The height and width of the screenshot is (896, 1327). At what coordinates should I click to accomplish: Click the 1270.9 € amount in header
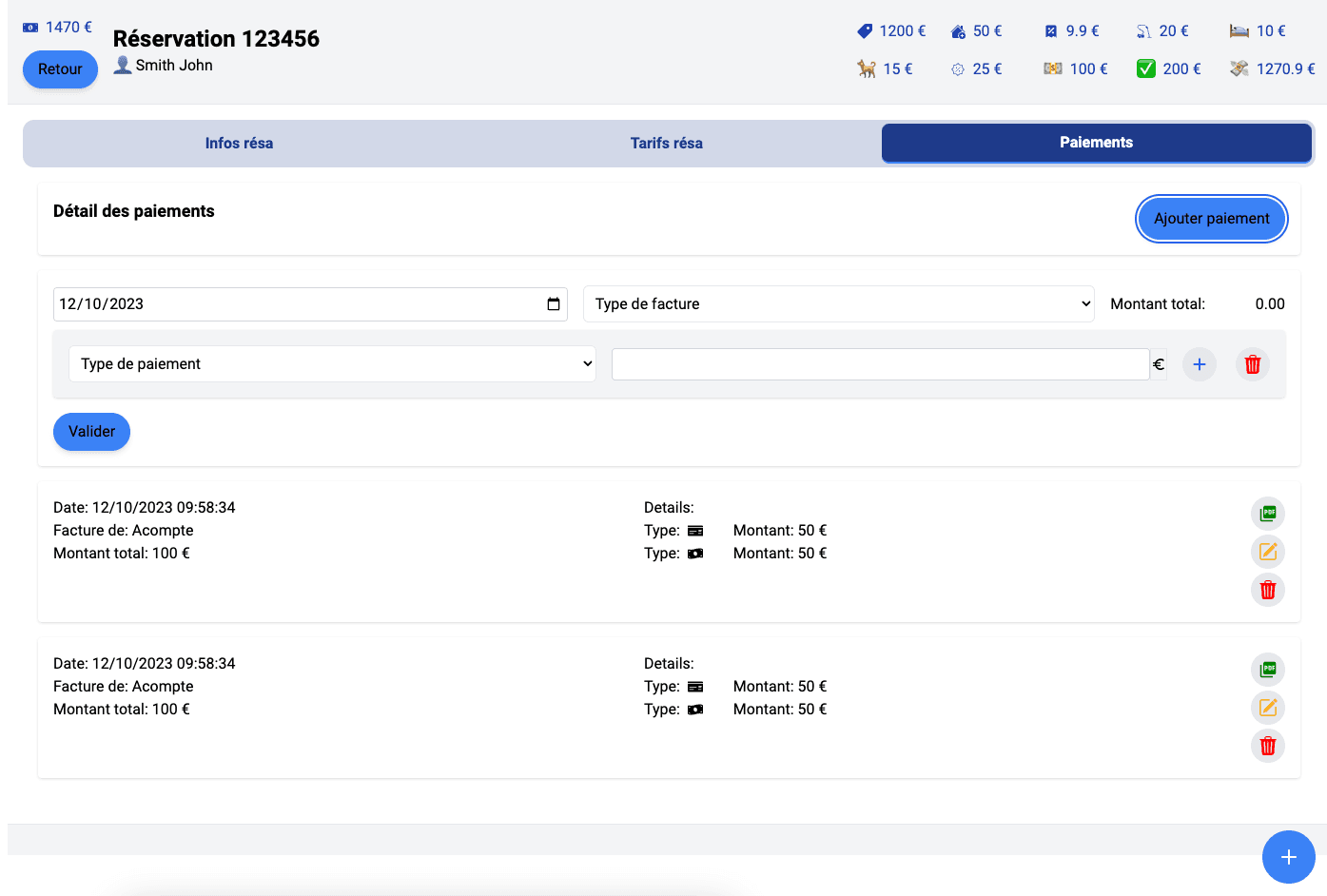(1286, 69)
